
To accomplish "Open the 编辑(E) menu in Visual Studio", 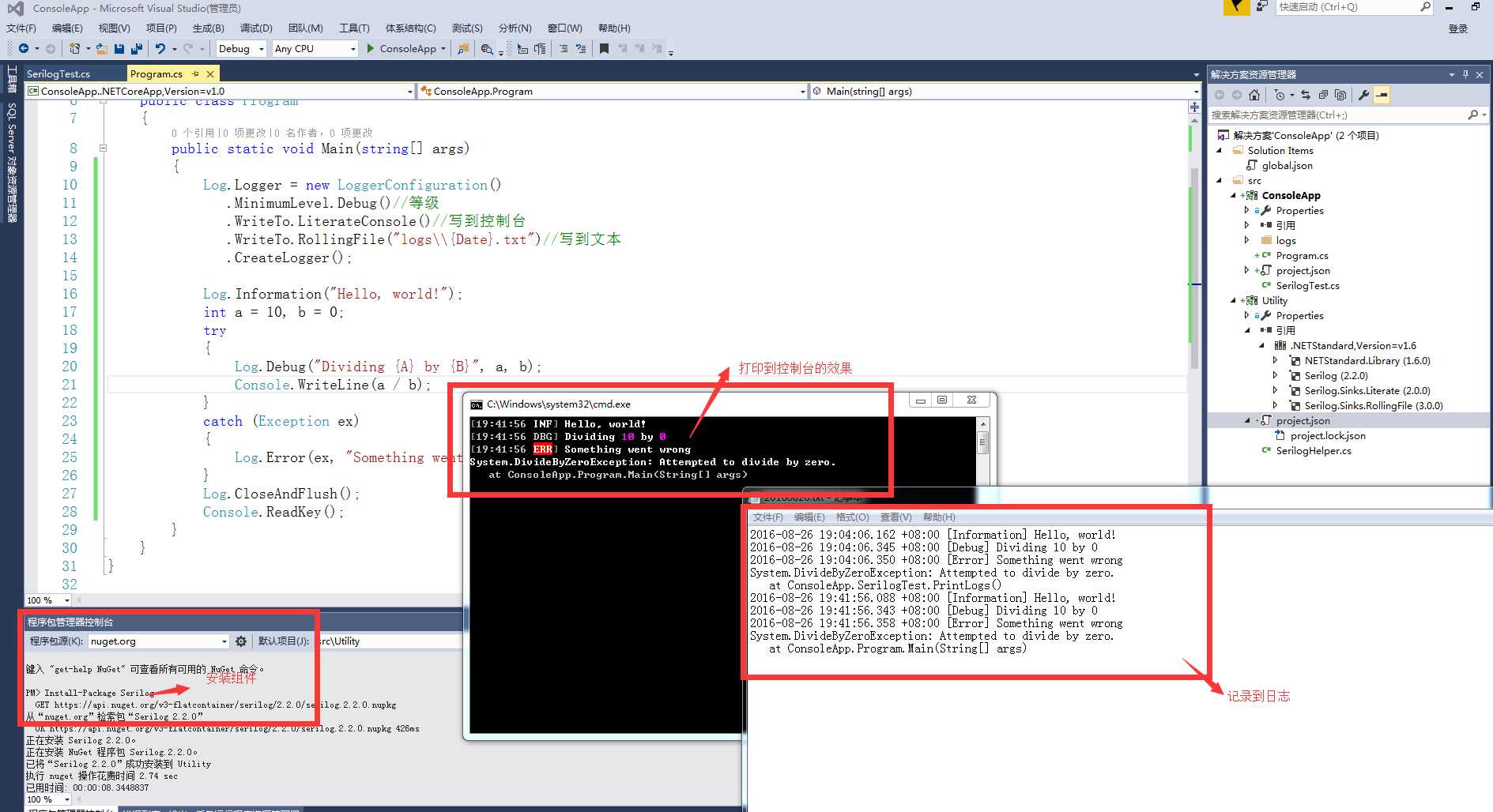I will point(67,28).
